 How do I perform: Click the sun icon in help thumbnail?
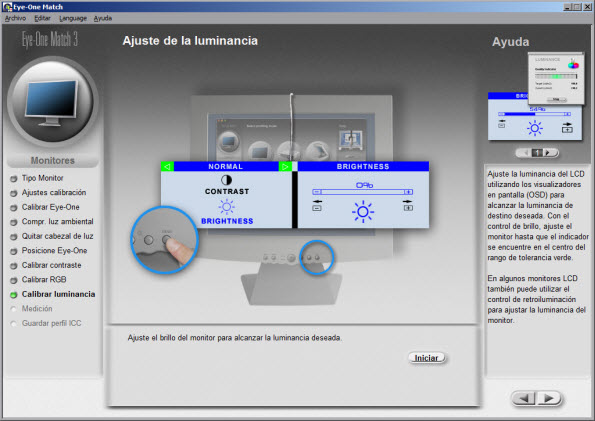coord(535,128)
